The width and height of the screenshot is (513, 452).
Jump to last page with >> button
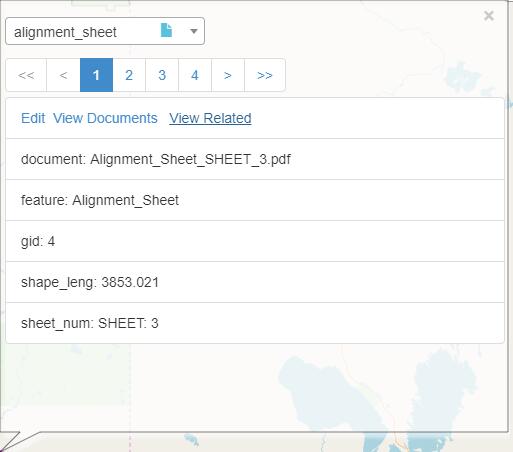[x=265, y=75]
